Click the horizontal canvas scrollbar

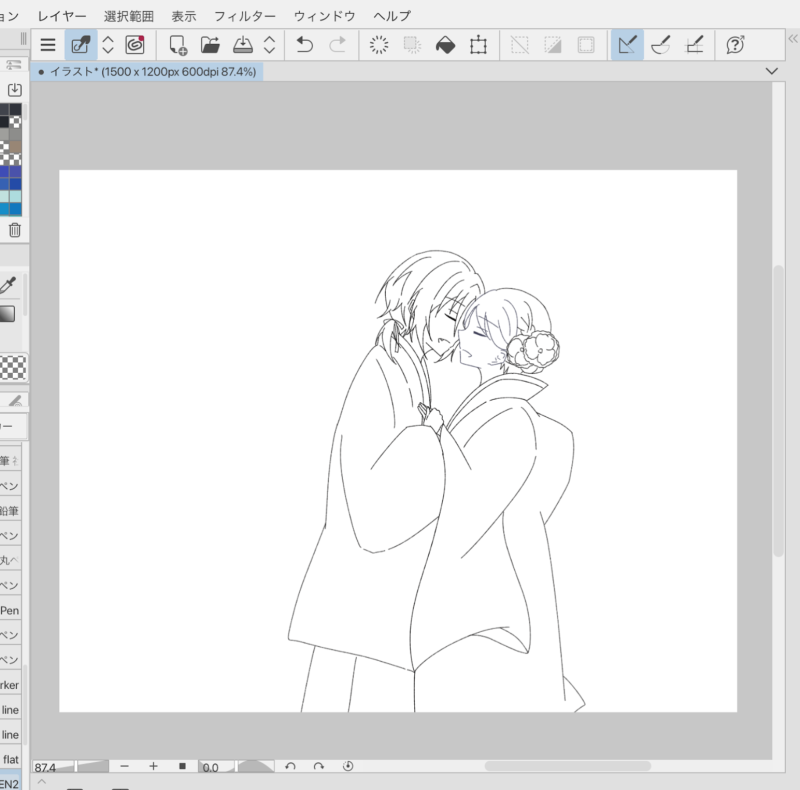pyautogui.click(x=567, y=766)
